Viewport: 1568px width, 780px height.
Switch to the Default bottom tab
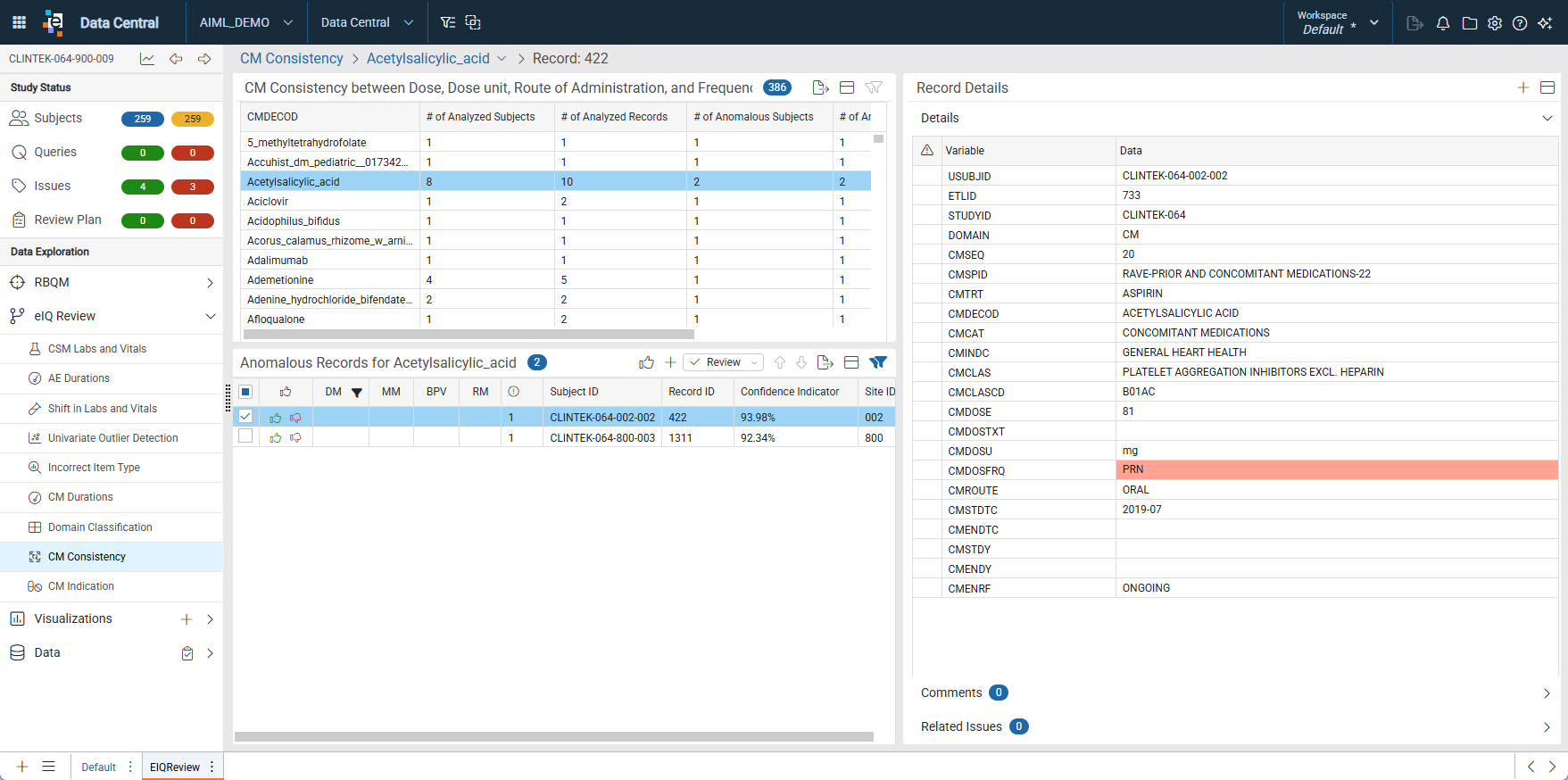(98, 767)
